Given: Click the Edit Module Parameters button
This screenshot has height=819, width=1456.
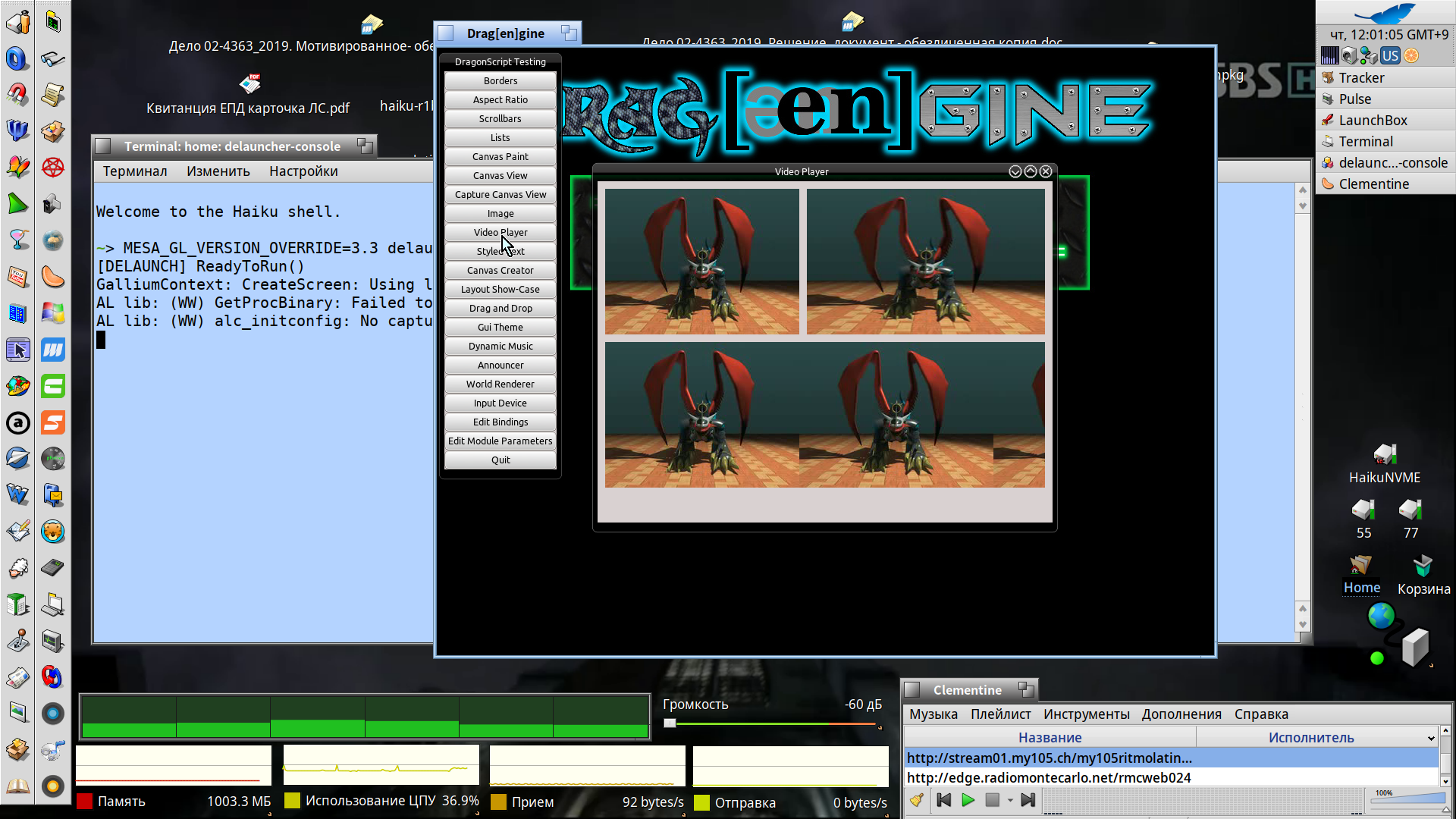Looking at the screenshot, I should [500, 441].
